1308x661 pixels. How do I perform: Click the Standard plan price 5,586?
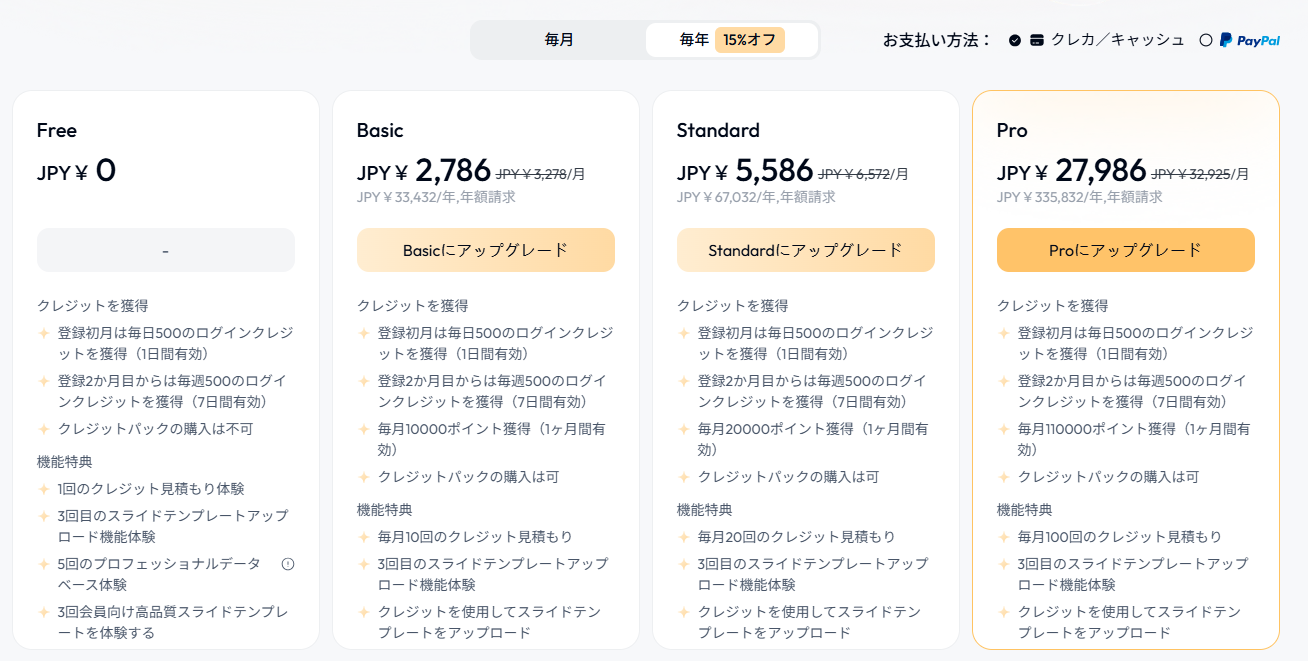pyautogui.click(x=773, y=171)
